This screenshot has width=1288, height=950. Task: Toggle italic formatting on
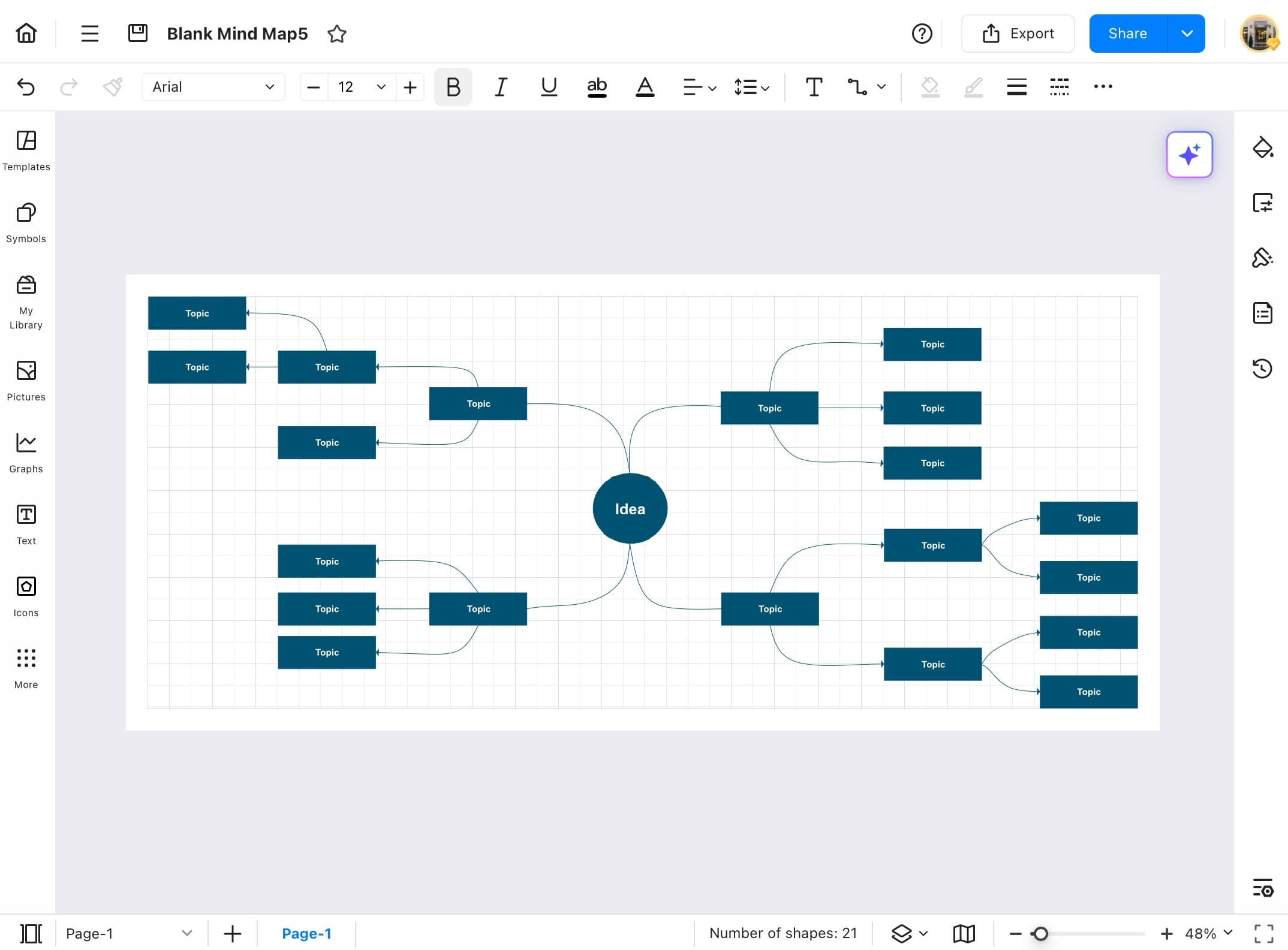click(501, 87)
